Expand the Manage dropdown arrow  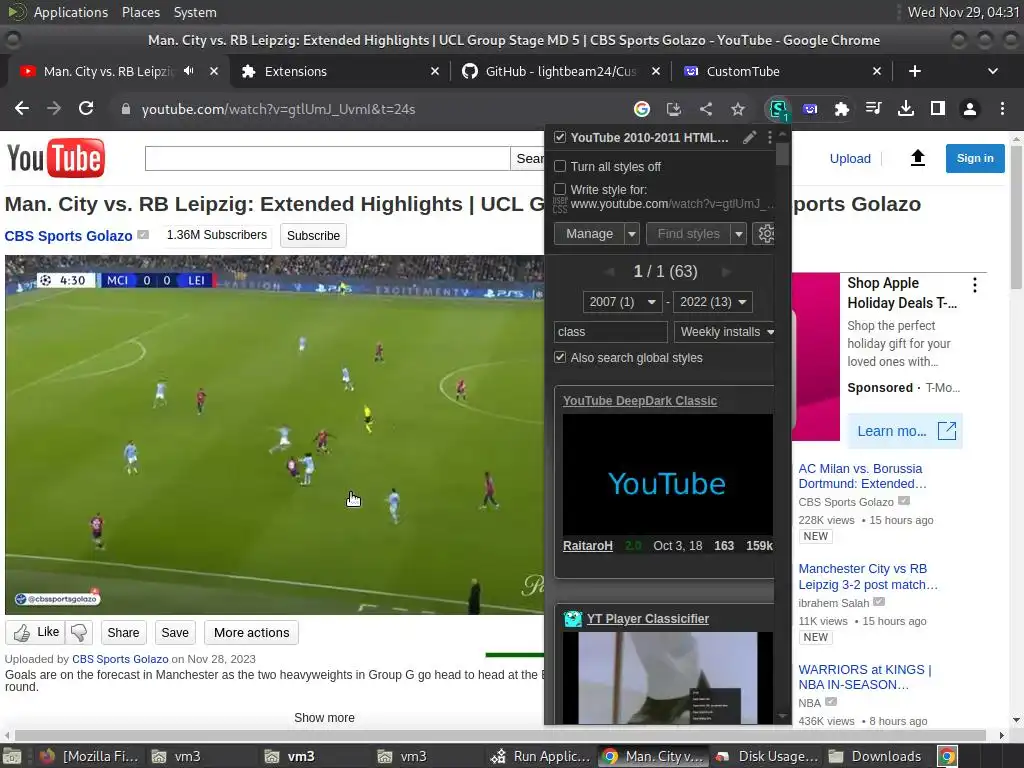tap(632, 234)
